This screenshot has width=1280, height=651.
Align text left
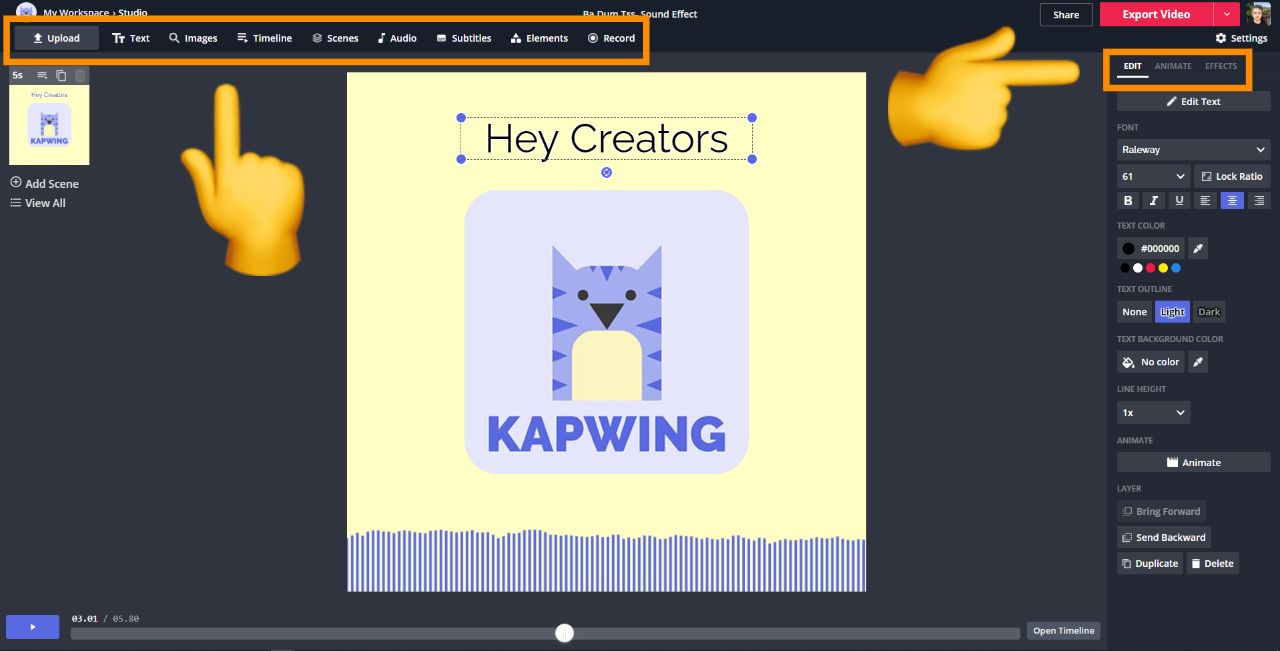(1206, 200)
